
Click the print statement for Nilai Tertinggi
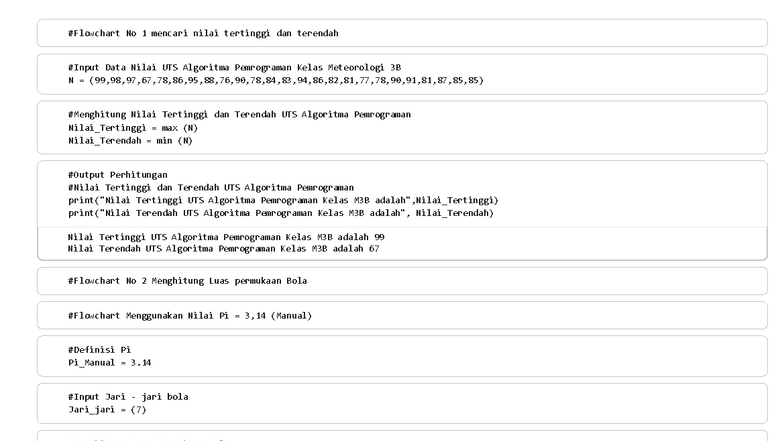[x=283, y=199]
